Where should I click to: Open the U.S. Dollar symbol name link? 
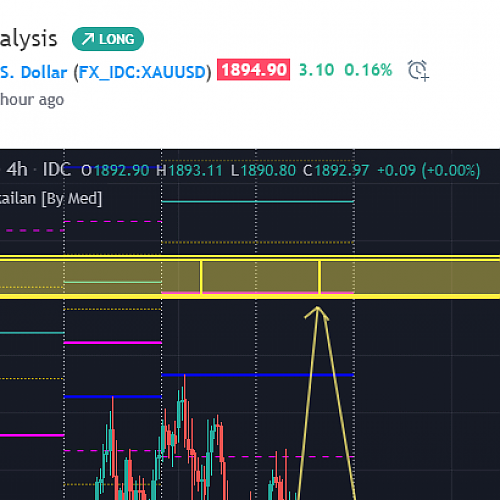33,72
